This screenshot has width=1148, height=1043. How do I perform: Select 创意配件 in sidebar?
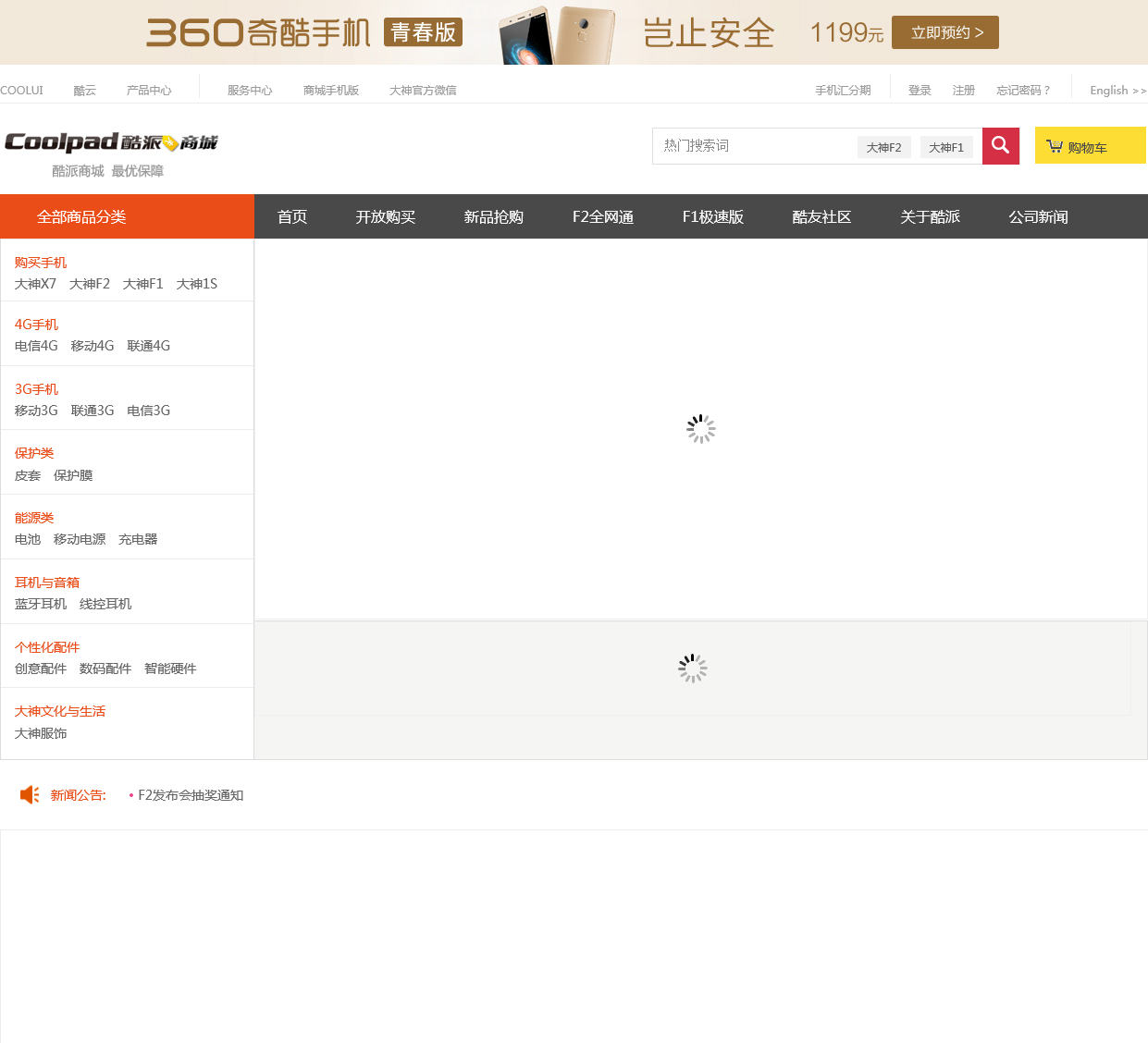pos(41,669)
